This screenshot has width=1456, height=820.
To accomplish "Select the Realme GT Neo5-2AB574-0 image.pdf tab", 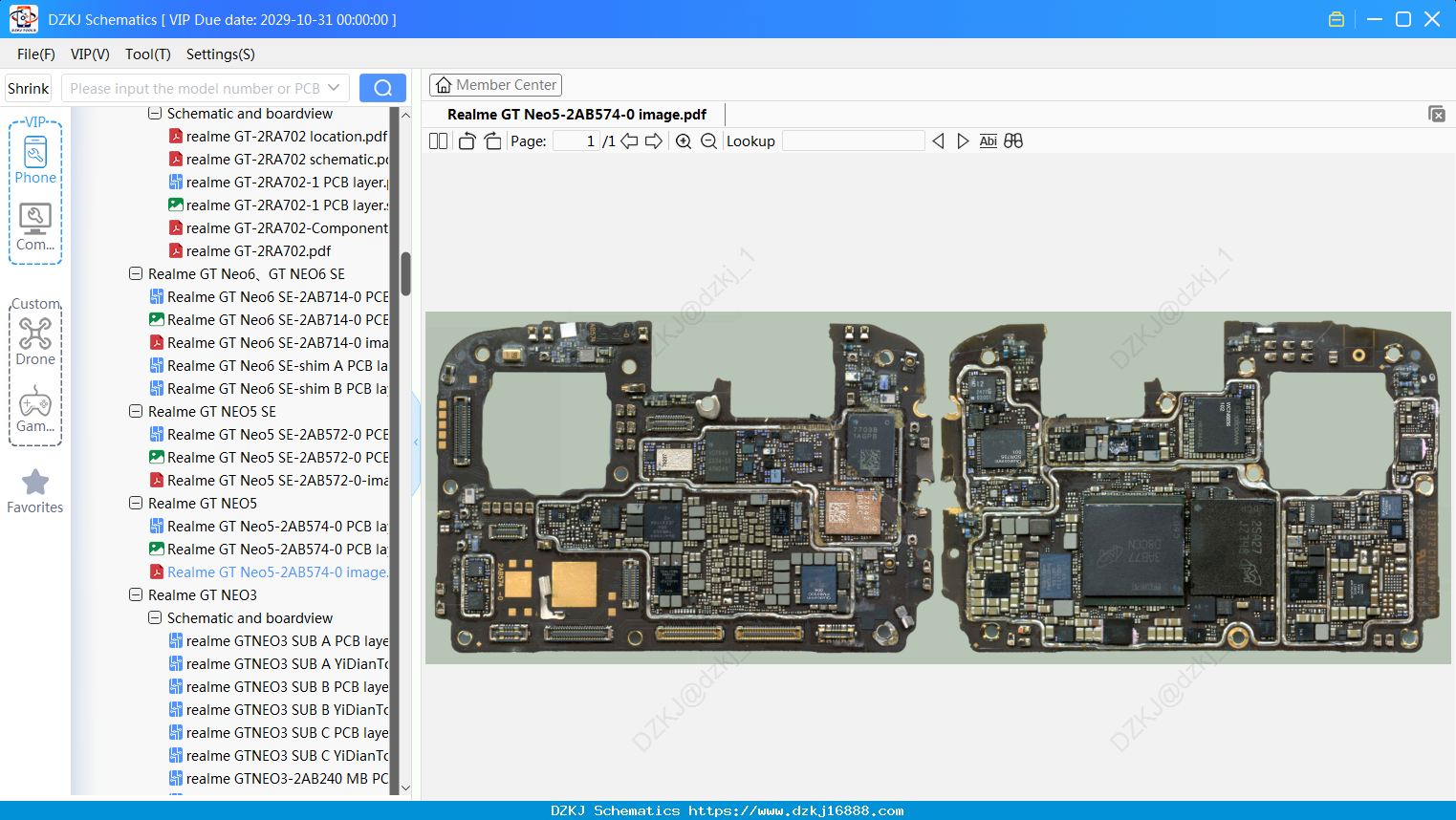I will tap(576, 115).
